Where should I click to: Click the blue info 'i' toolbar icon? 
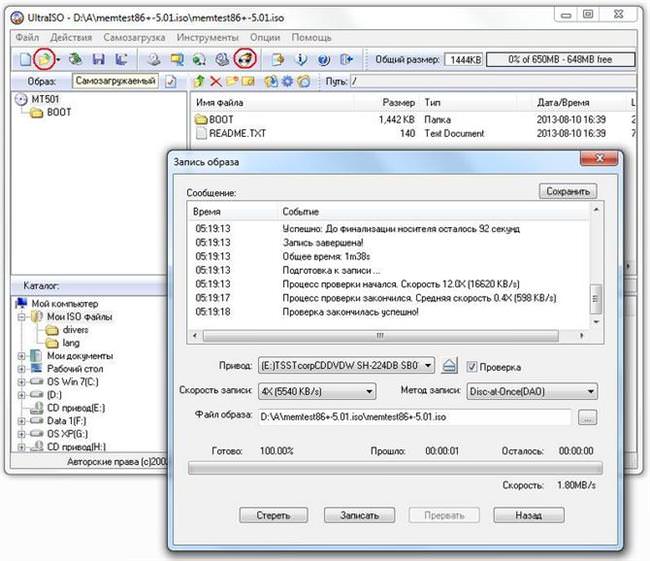(x=301, y=59)
